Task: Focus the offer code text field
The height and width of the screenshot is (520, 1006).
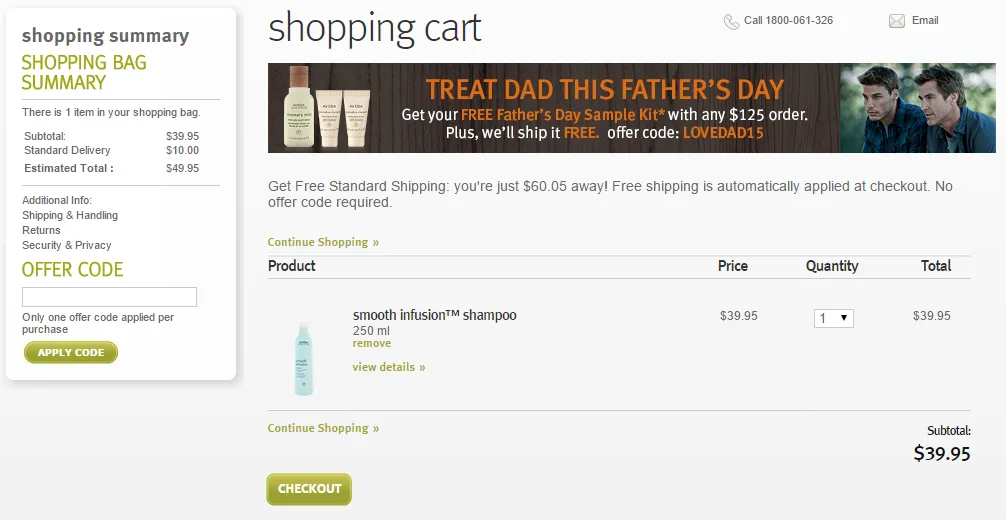Action: coord(109,297)
